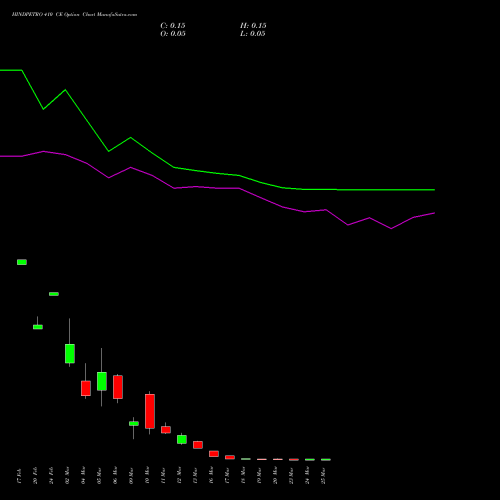Click the green candle above 24 Feb
Image resolution: width=500 pixels, height=500 pixels.
coord(54,294)
